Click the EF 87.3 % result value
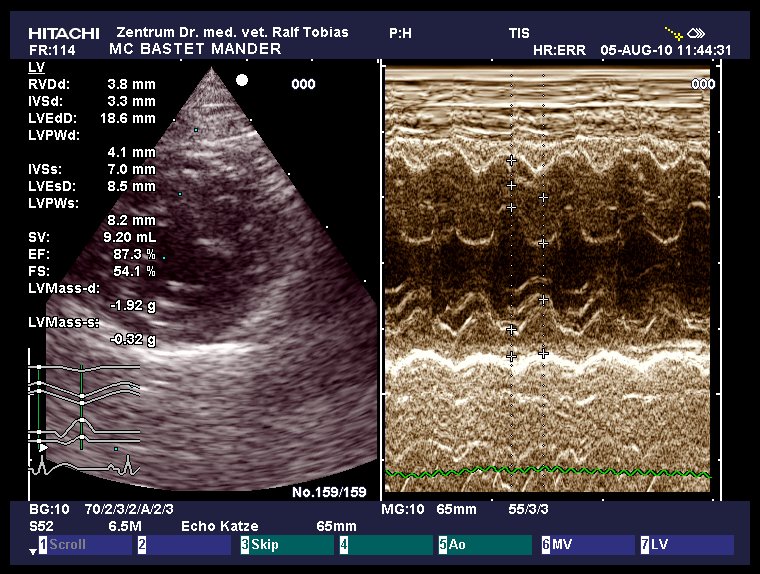Image resolution: width=760 pixels, height=574 pixels. point(135,255)
